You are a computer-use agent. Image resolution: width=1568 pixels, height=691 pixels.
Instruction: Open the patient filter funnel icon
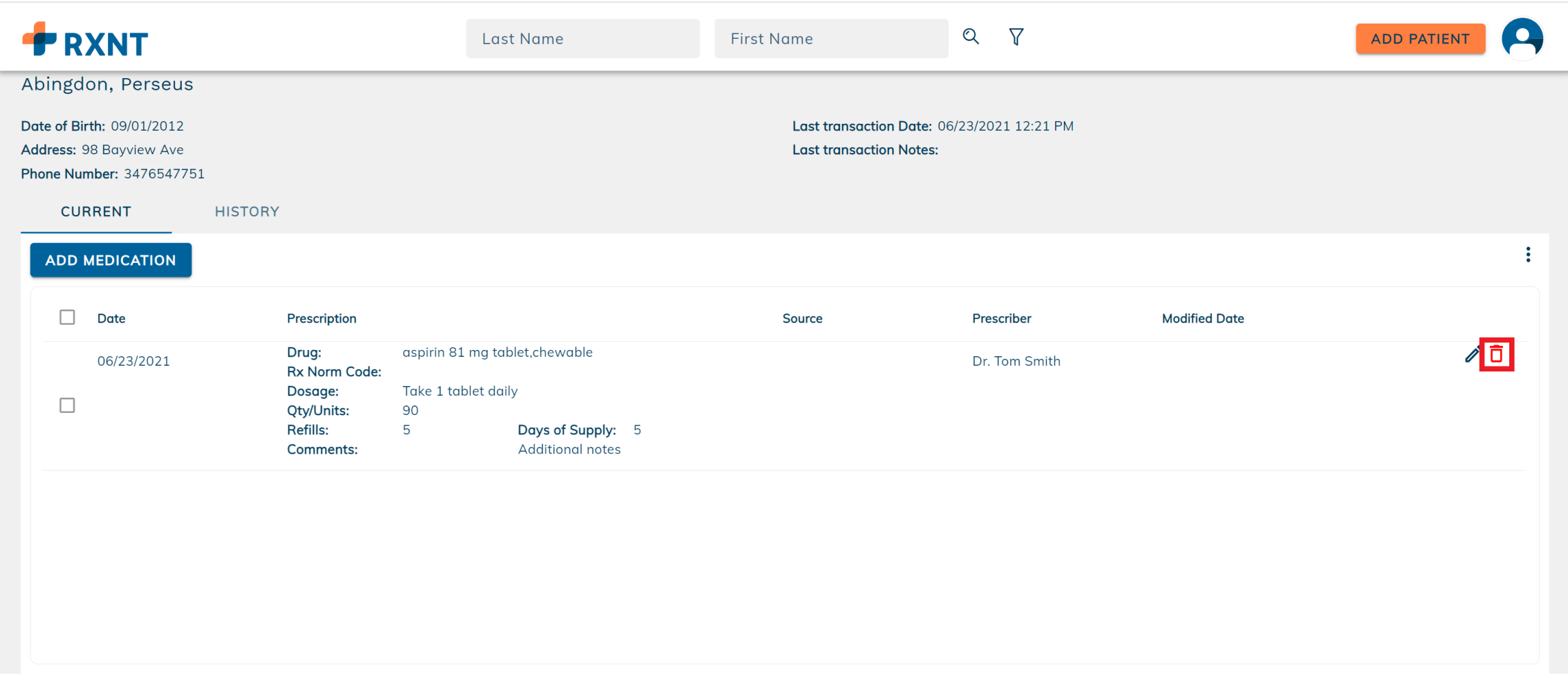1016,37
